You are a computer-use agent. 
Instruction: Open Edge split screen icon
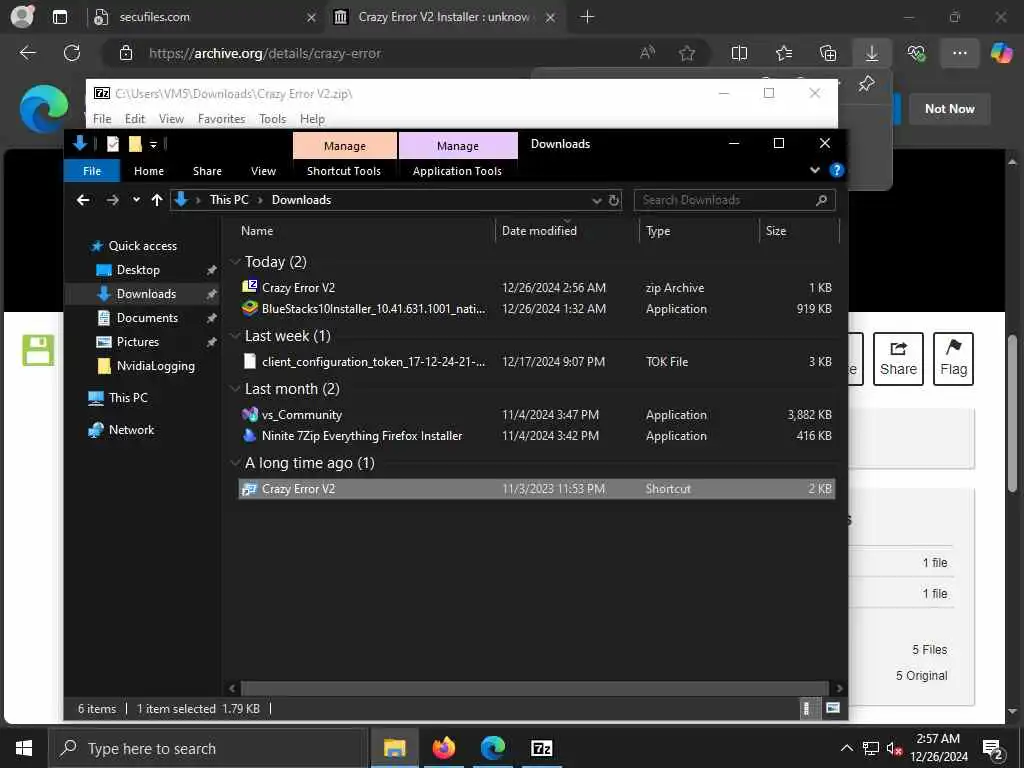point(739,53)
